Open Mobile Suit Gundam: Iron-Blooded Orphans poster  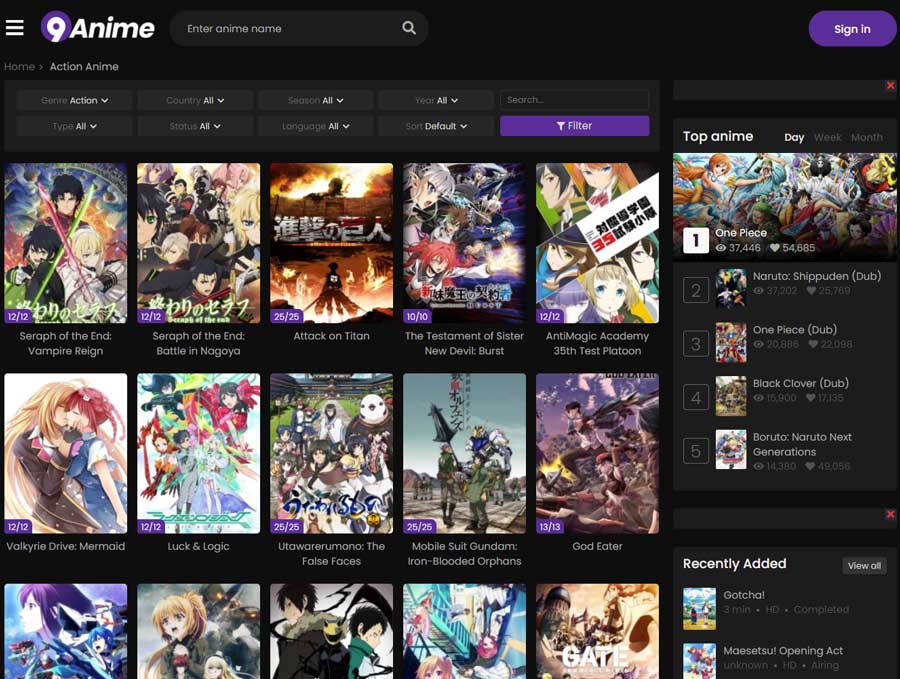(464, 453)
